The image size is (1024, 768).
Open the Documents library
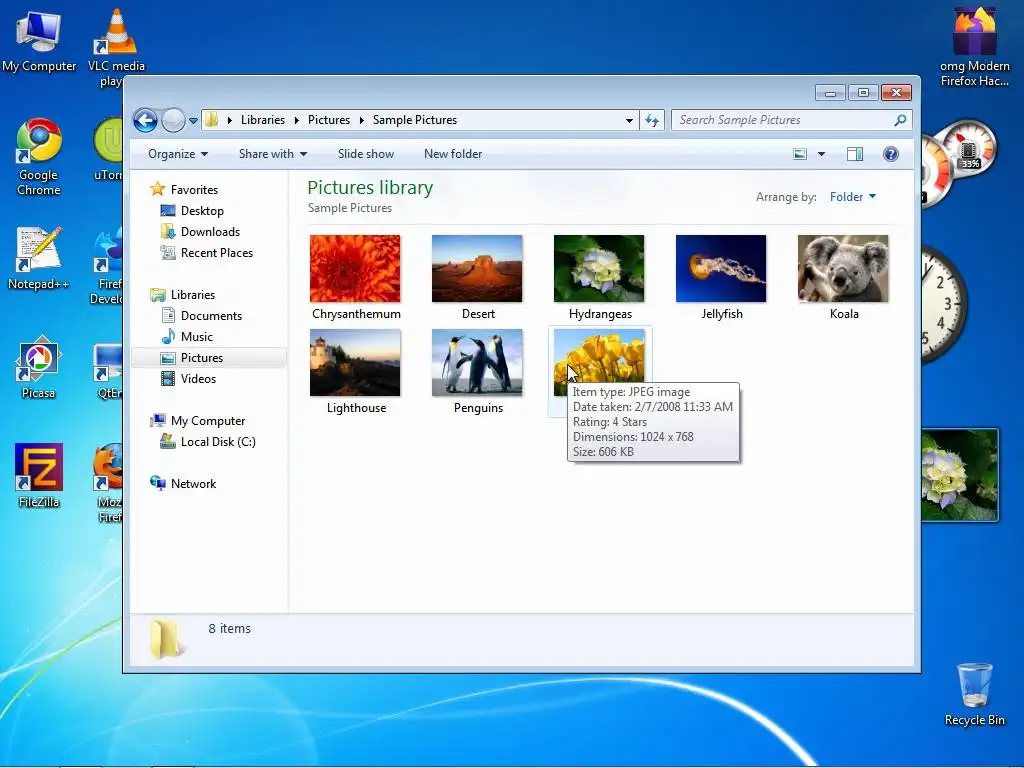point(211,316)
